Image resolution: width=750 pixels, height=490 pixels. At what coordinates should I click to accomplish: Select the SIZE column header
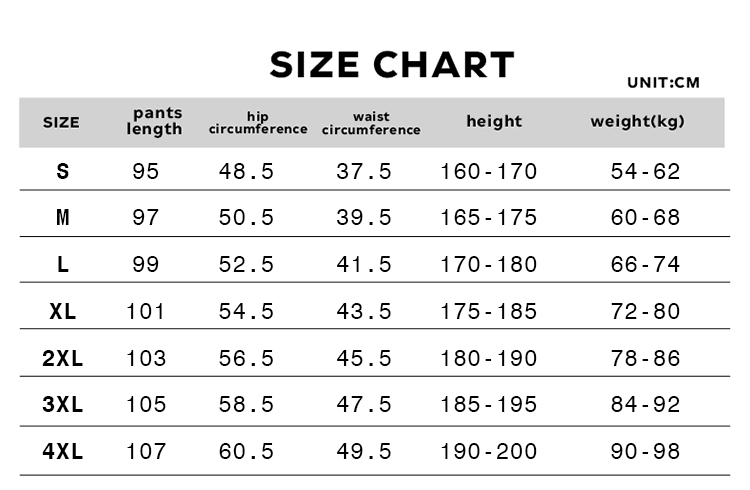click(61, 122)
